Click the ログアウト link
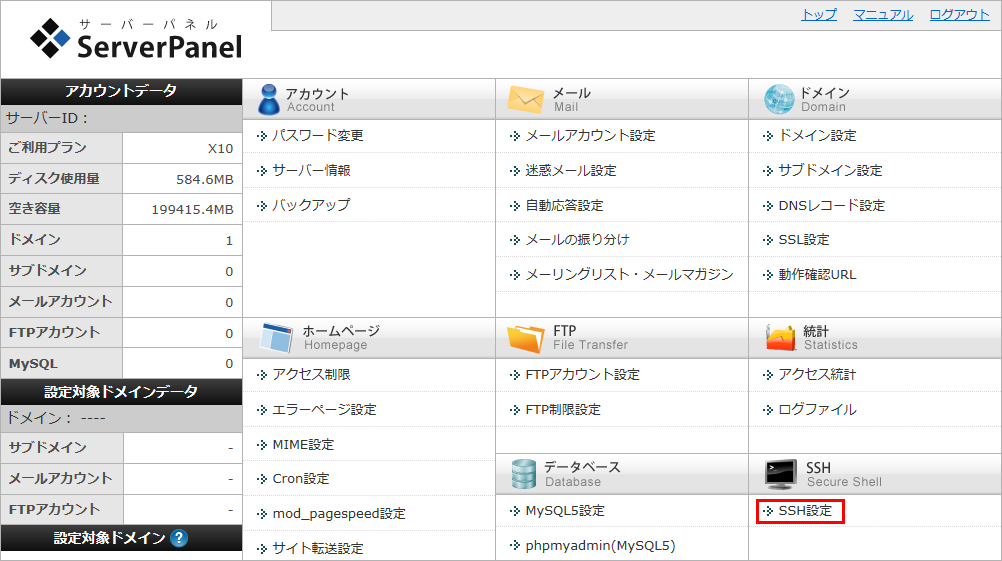The image size is (1002, 561). (x=959, y=15)
